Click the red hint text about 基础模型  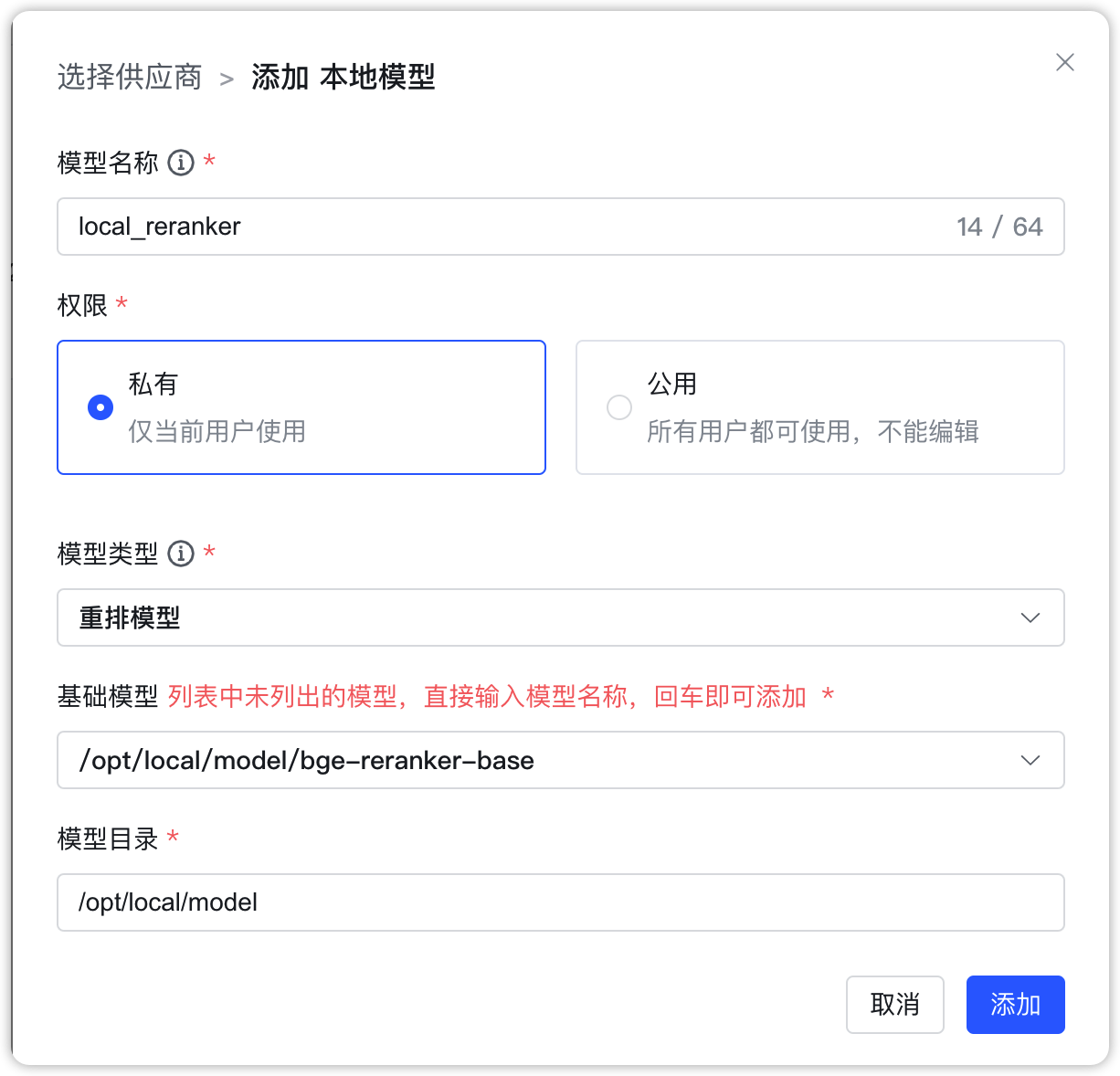tap(487, 697)
